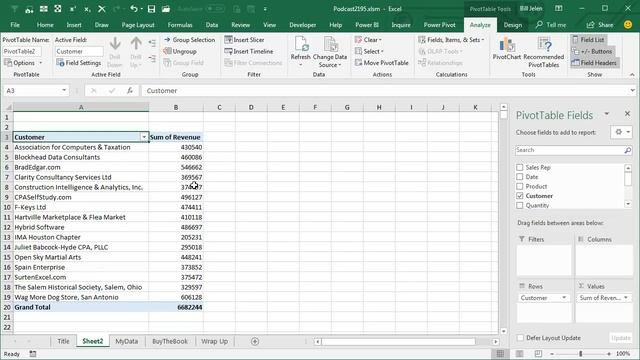
Task: Open the Name Box dropdown
Action: point(64,91)
